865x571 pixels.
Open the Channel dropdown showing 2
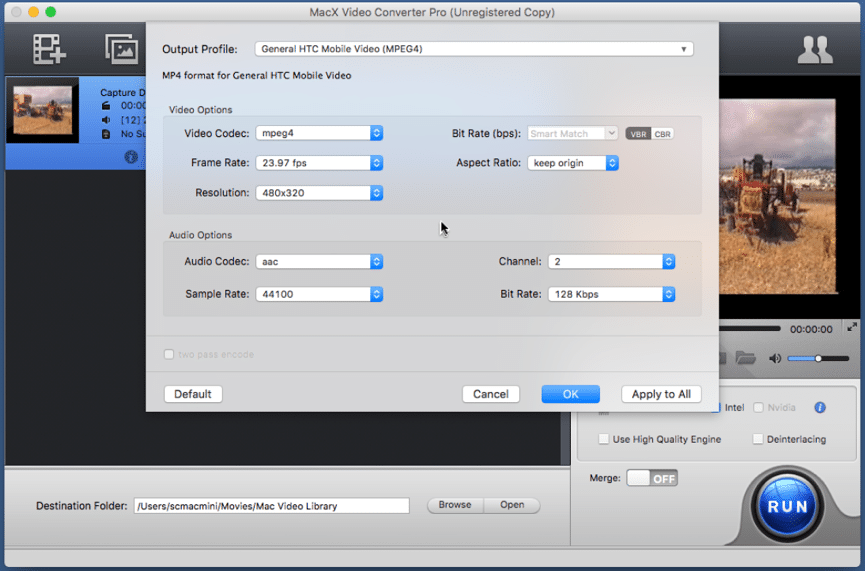click(x=611, y=262)
